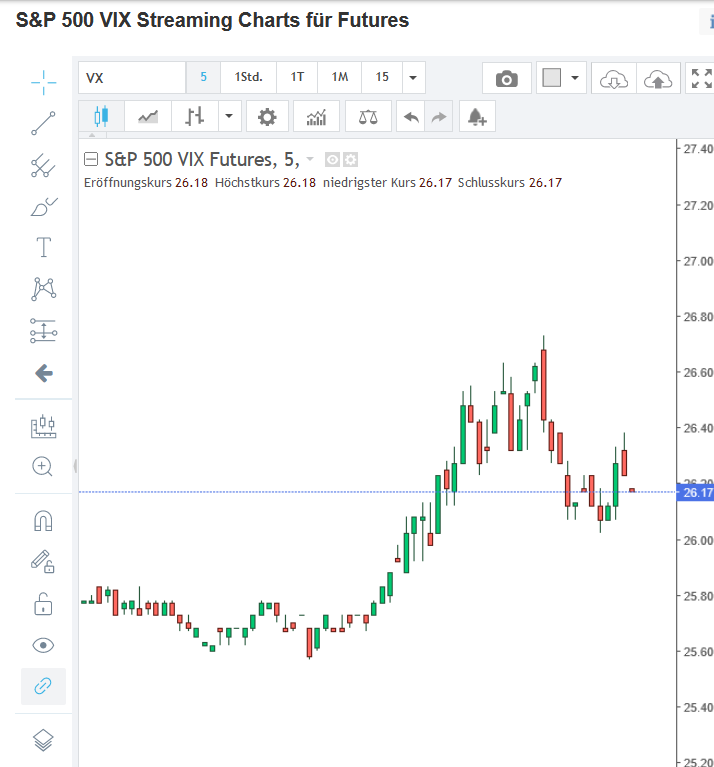Open the layout swatch dropdown arrow
Screen dimensions: 714x767
[575, 78]
